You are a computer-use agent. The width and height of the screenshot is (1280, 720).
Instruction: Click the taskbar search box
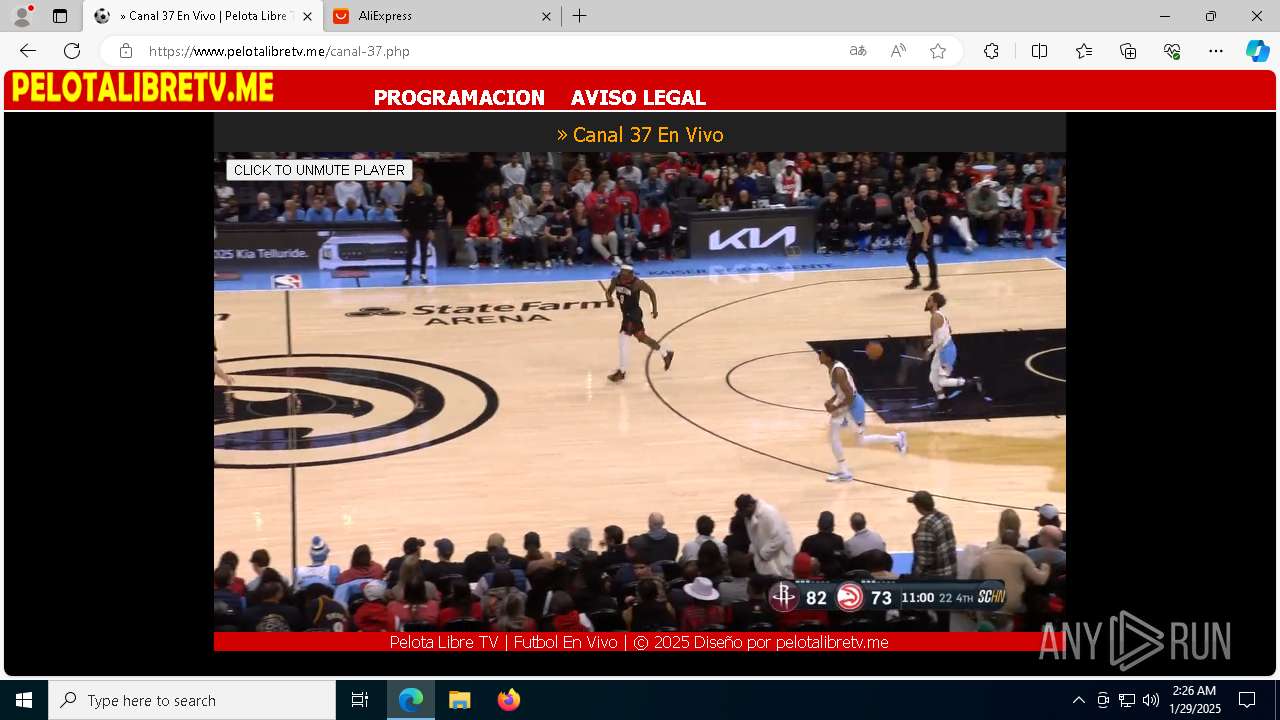tap(192, 700)
